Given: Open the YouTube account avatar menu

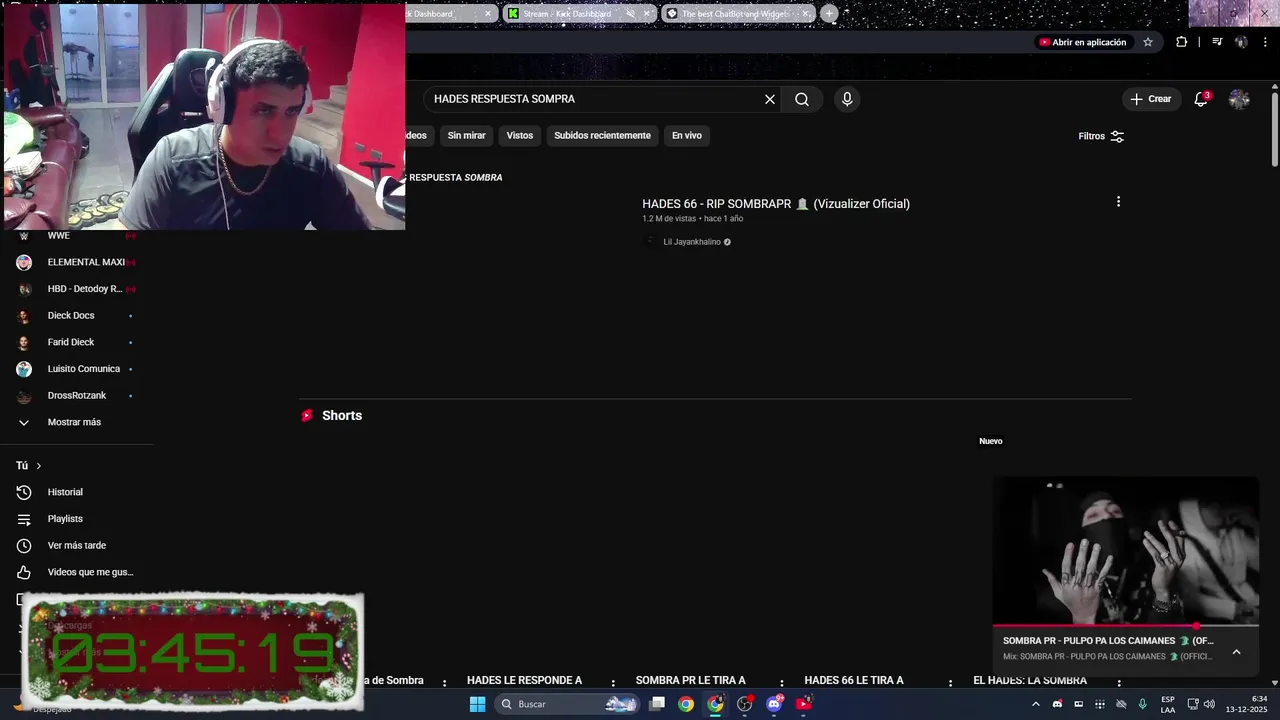Looking at the screenshot, I should tap(1239, 99).
